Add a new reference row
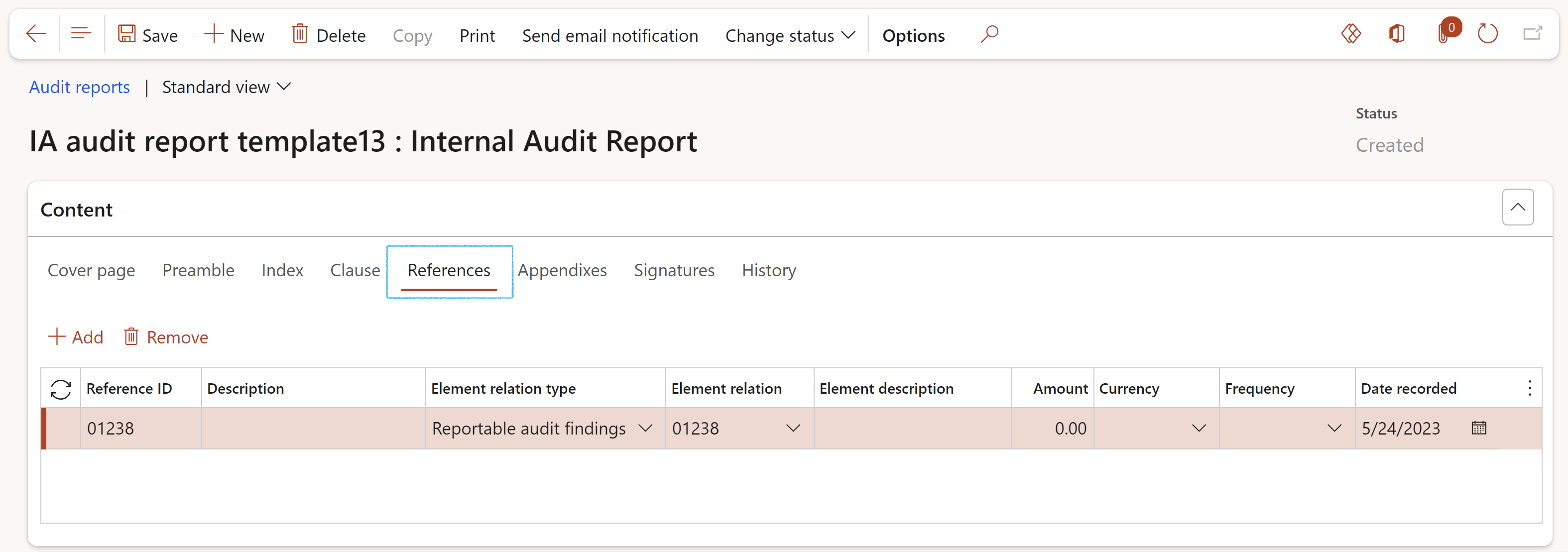Image resolution: width=1568 pixels, height=552 pixels. coord(76,337)
